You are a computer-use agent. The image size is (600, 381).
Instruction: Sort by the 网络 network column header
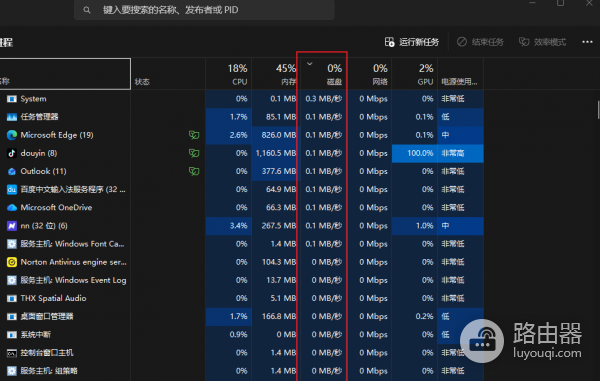(370, 74)
